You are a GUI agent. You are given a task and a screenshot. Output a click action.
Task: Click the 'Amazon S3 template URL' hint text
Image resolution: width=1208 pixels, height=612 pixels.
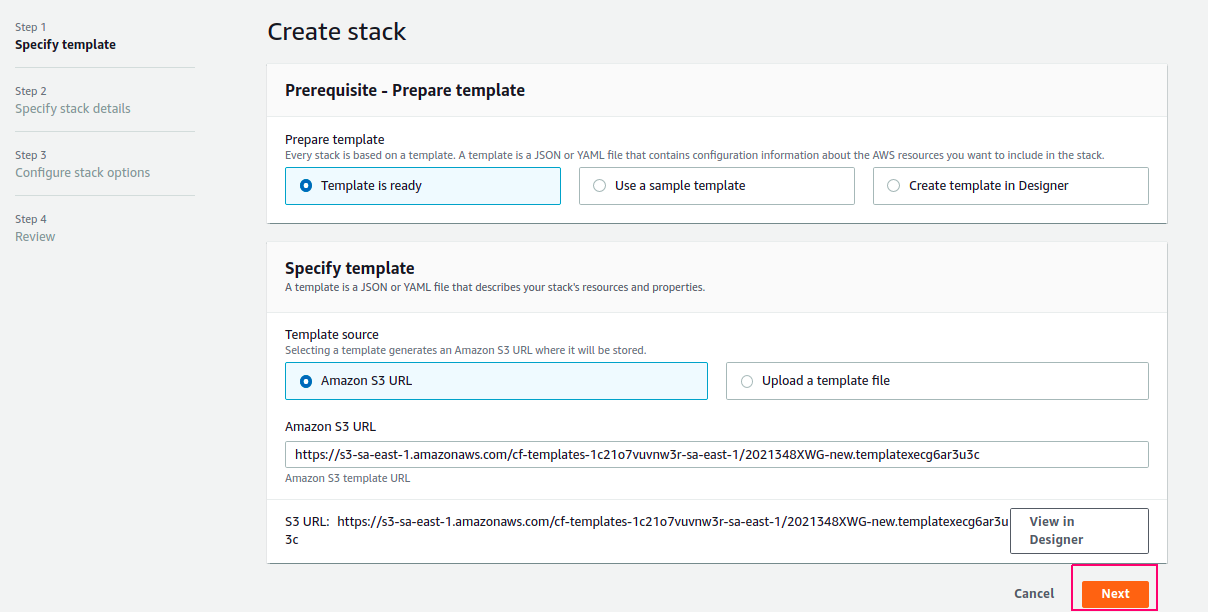(x=348, y=478)
